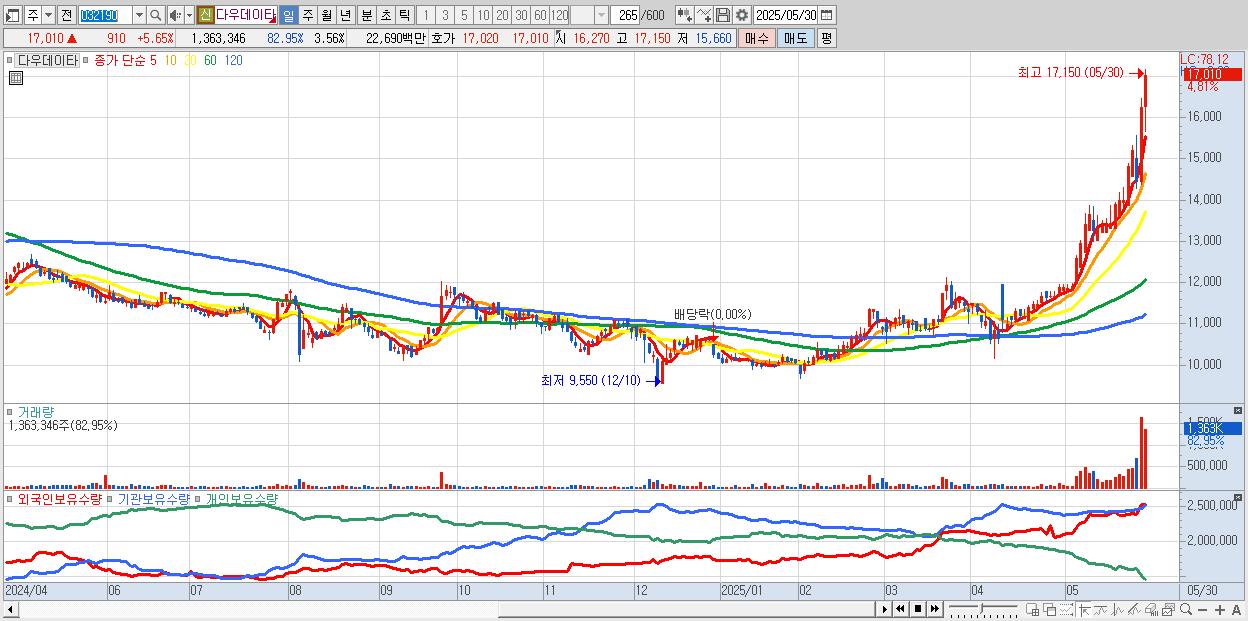The image size is (1248, 621).
Task: Click the minus zoom-out icon at bottom right
Action: click(1202, 609)
